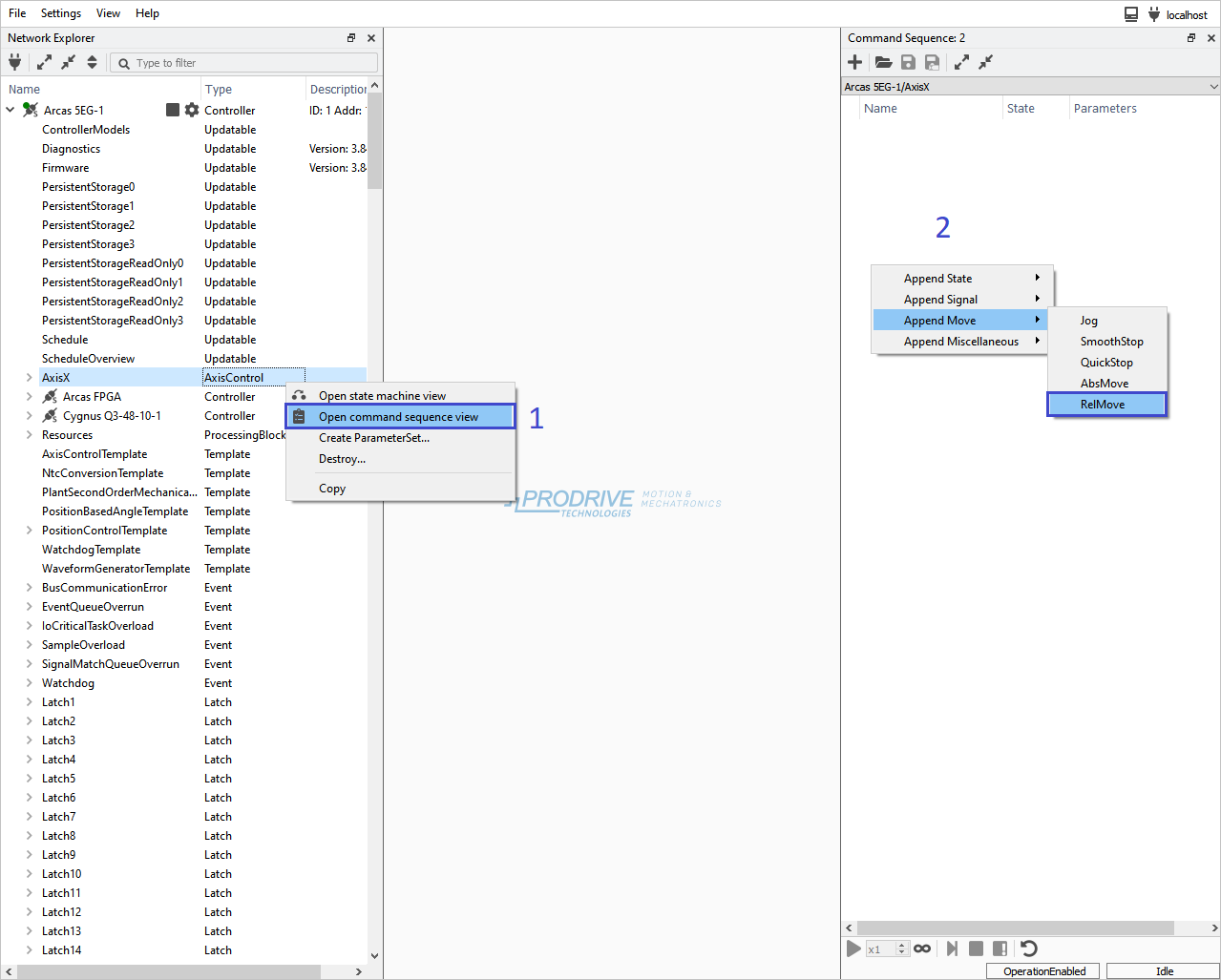Collapse all tree nodes with collapse-all icon

point(68,62)
